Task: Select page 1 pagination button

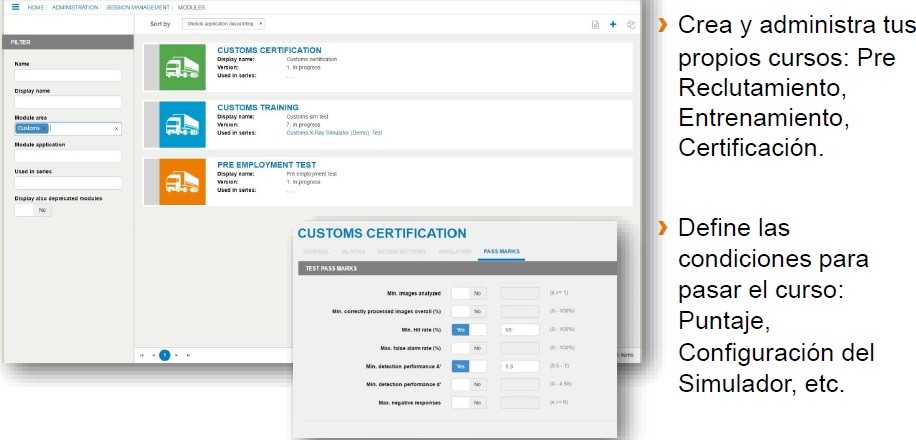Action: click(165, 355)
